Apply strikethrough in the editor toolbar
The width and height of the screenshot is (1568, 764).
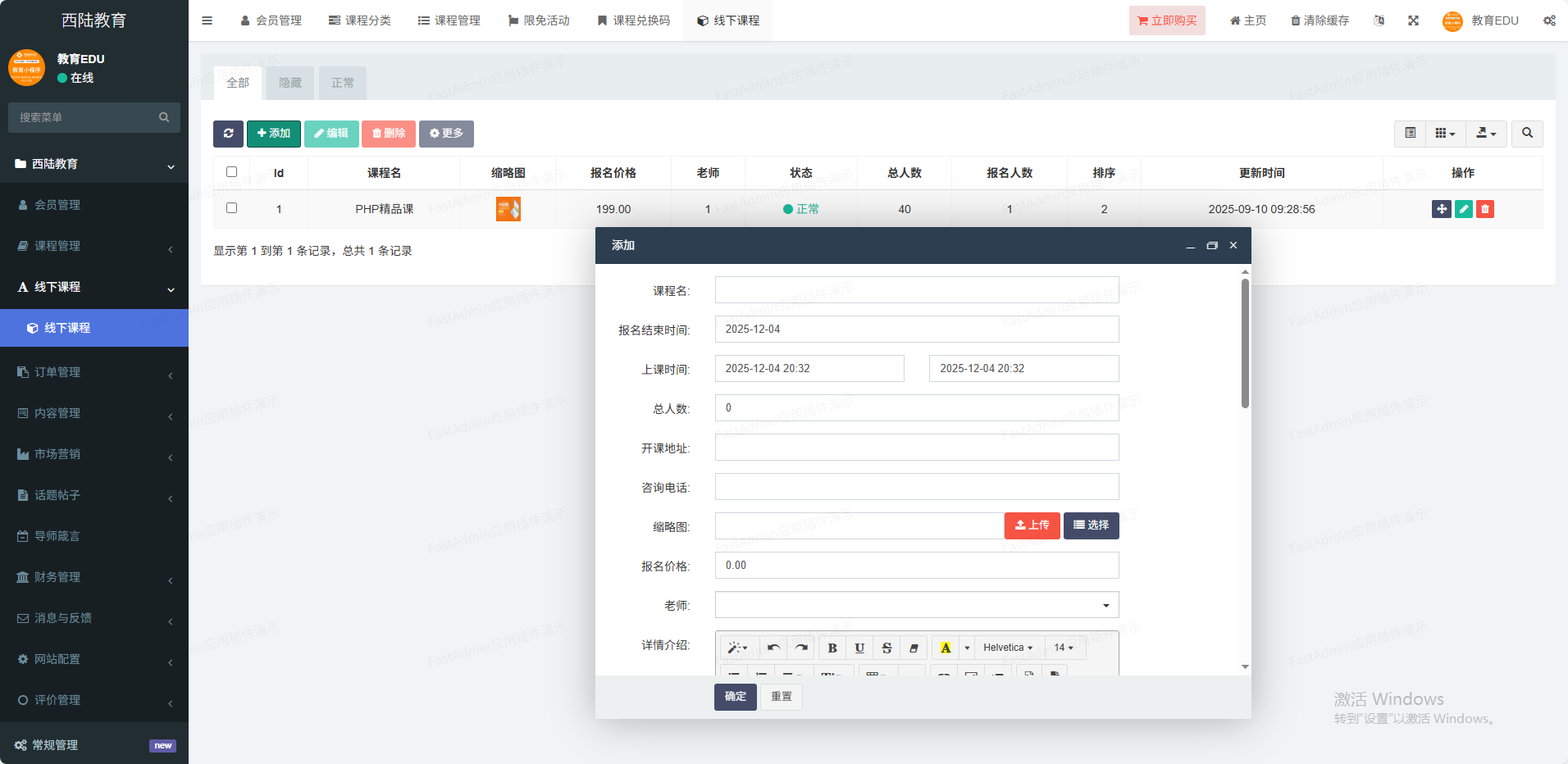(x=887, y=648)
